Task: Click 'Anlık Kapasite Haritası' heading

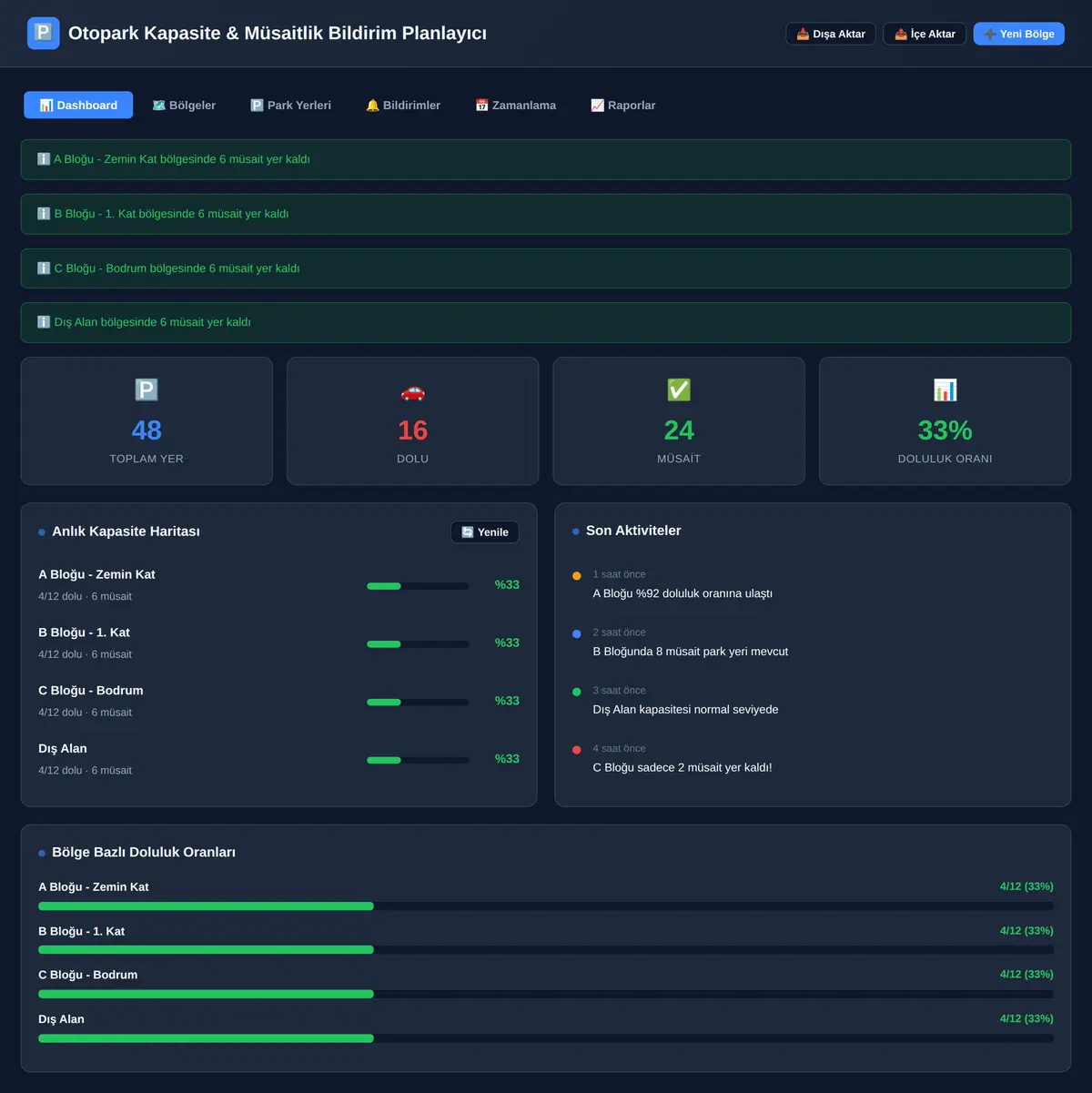Action: tap(126, 531)
